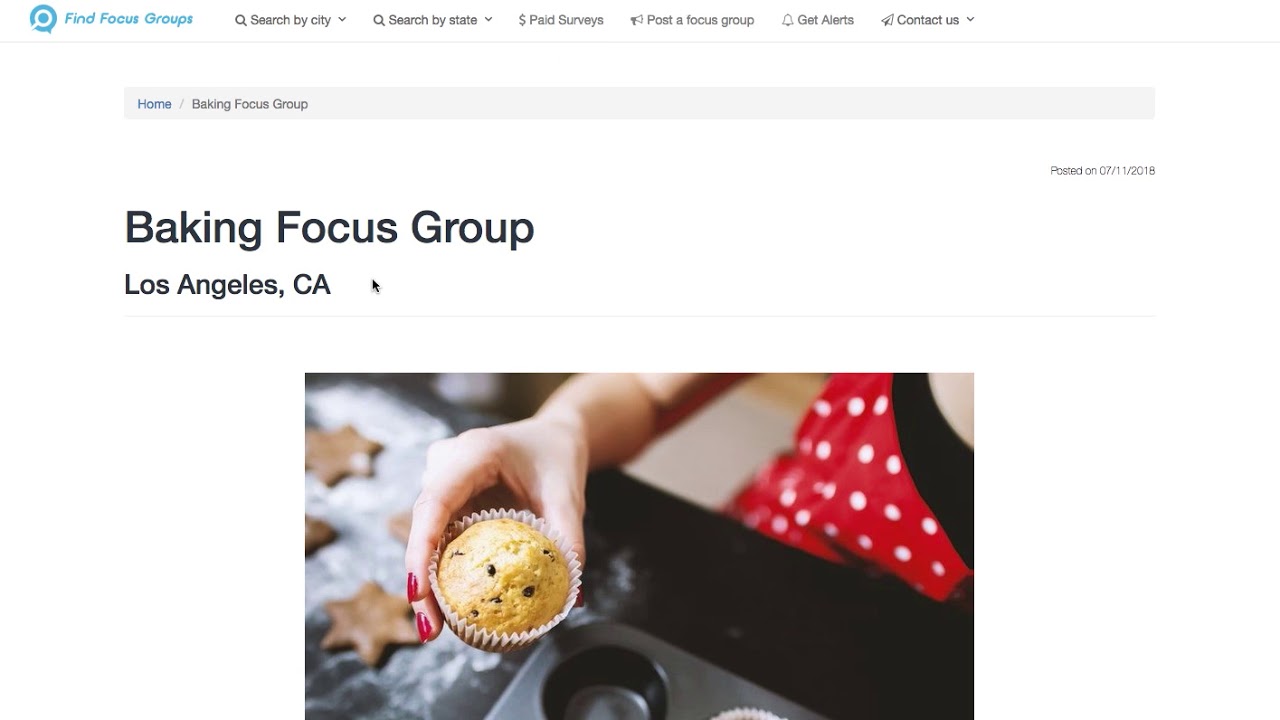The width and height of the screenshot is (1280, 720).
Task: Click the Find Focus Groups logo icon
Action: pos(43,19)
